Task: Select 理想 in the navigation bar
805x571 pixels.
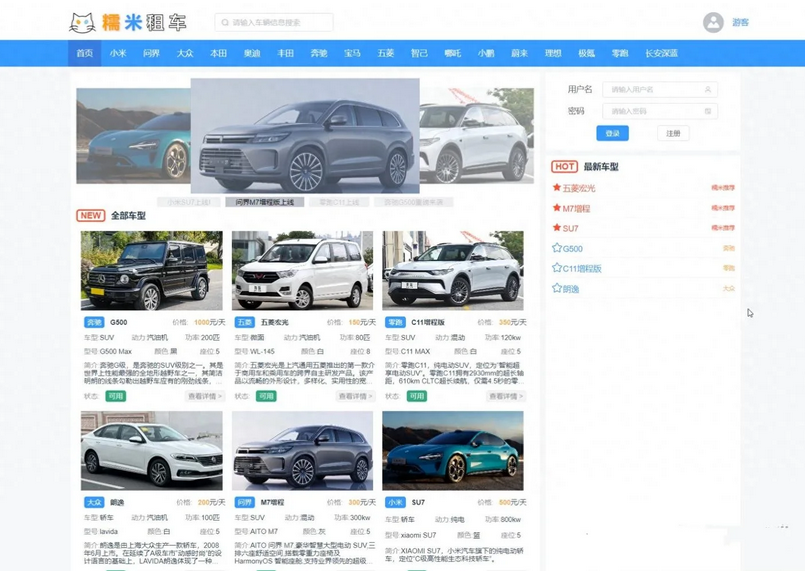Action: click(x=553, y=53)
